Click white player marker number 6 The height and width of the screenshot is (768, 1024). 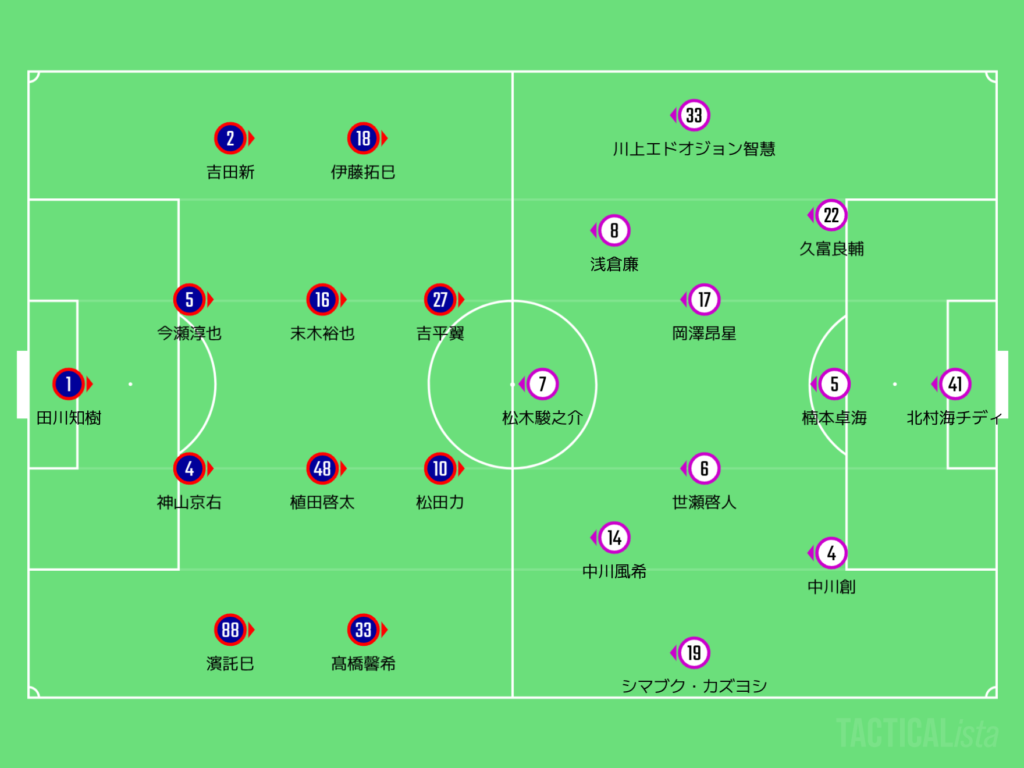[x=704, y=468]
